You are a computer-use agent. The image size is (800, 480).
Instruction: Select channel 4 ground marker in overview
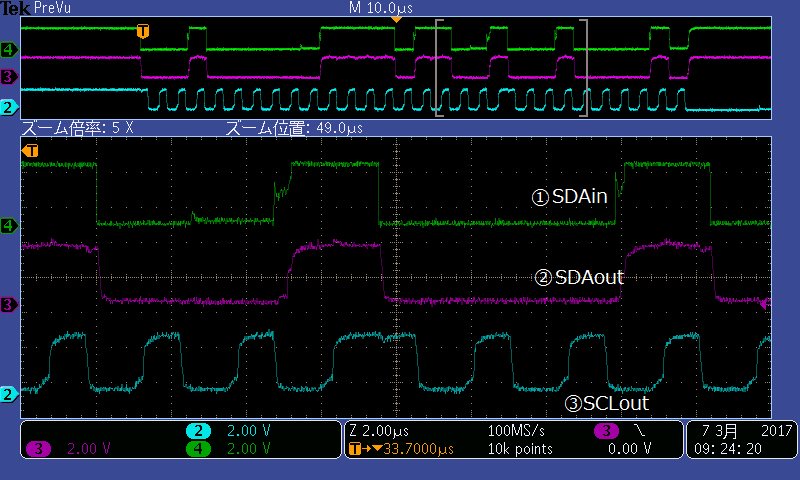point(9,49)
